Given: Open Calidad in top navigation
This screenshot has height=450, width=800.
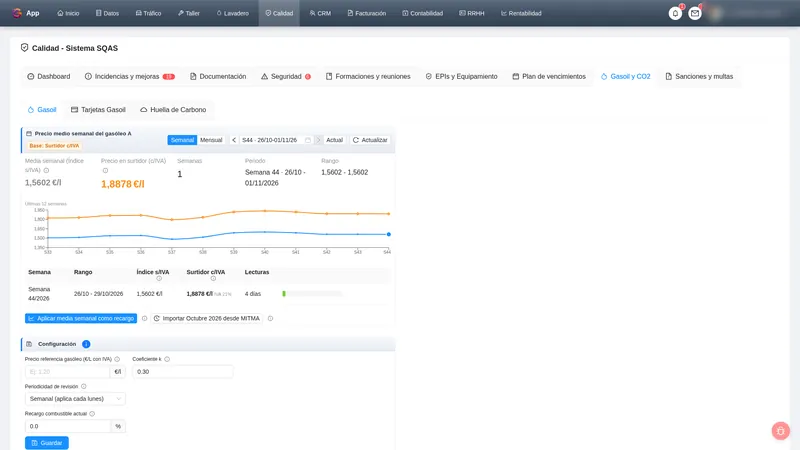Looking at the screenshot, I should (279, 13).
